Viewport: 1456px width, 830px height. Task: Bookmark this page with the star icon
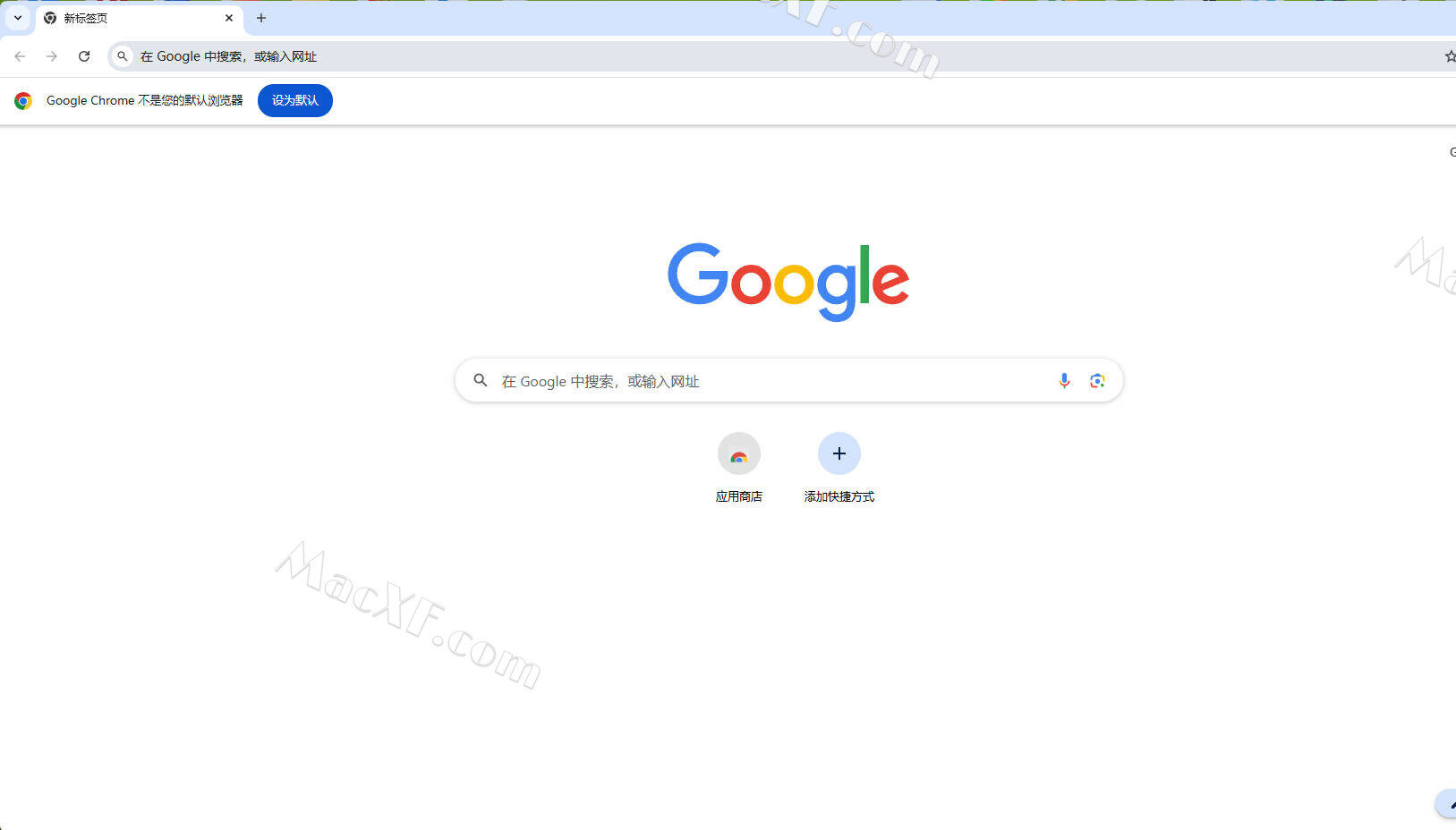pyautogui.click(x=1450, y=56)
